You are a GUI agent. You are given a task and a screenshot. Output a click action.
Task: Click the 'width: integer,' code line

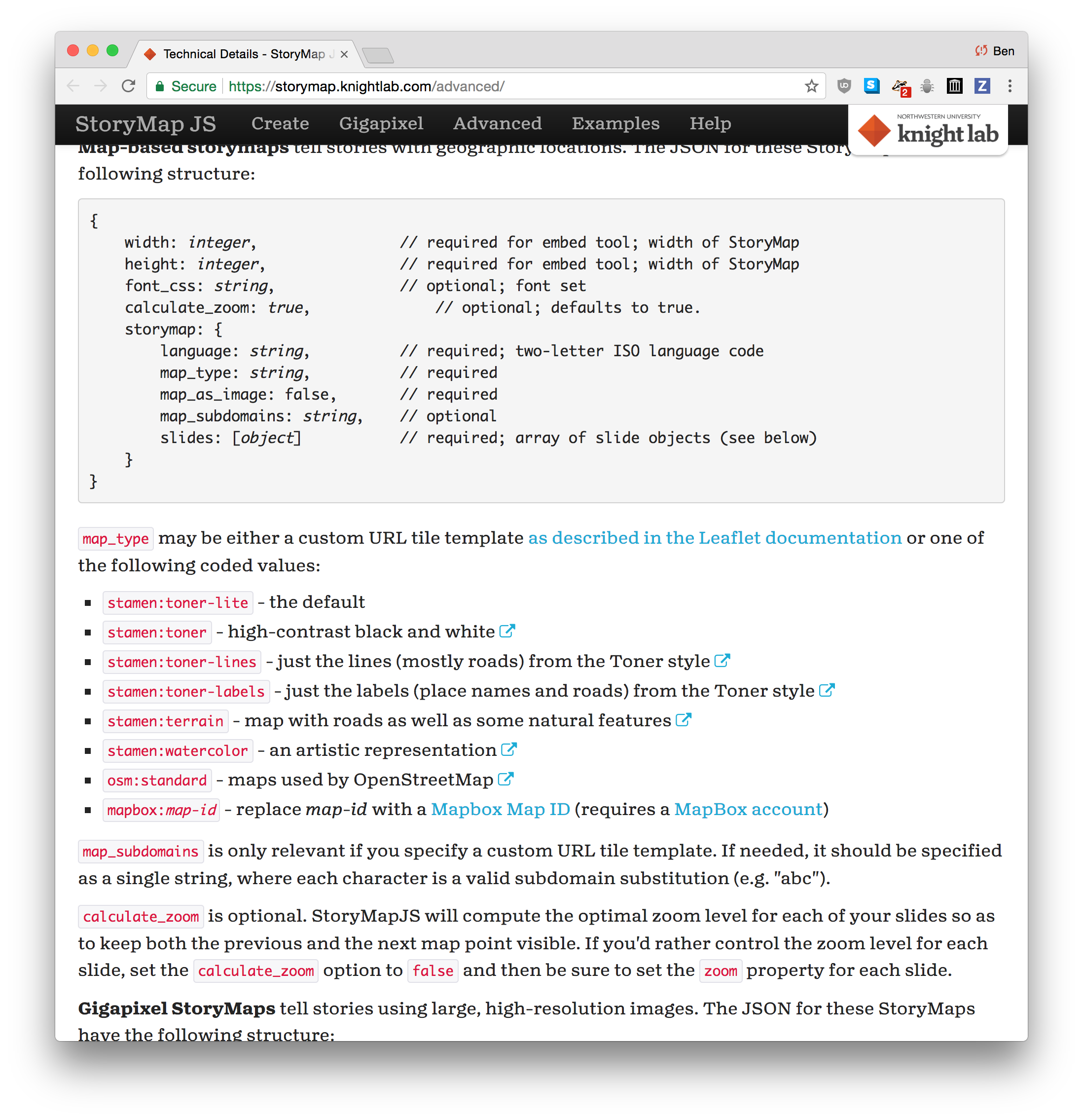tap(191, 242)
